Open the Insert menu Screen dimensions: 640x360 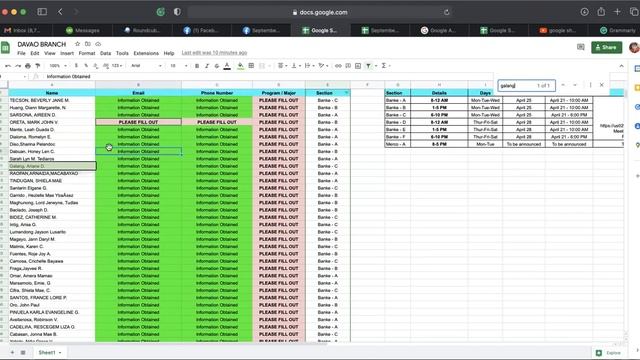tap(67, 53)
